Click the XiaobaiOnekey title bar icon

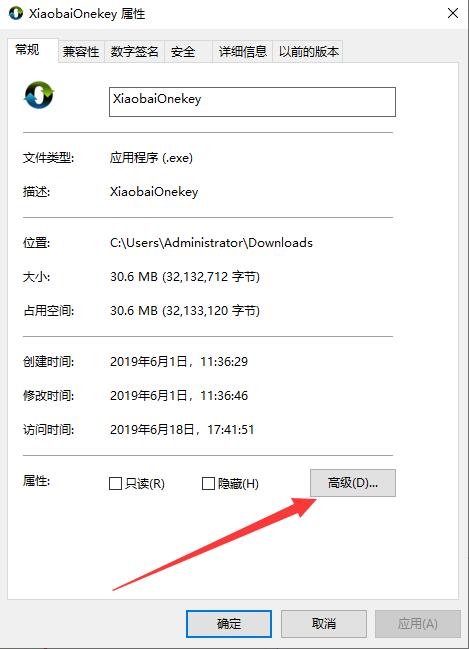(x=16, y=13)
